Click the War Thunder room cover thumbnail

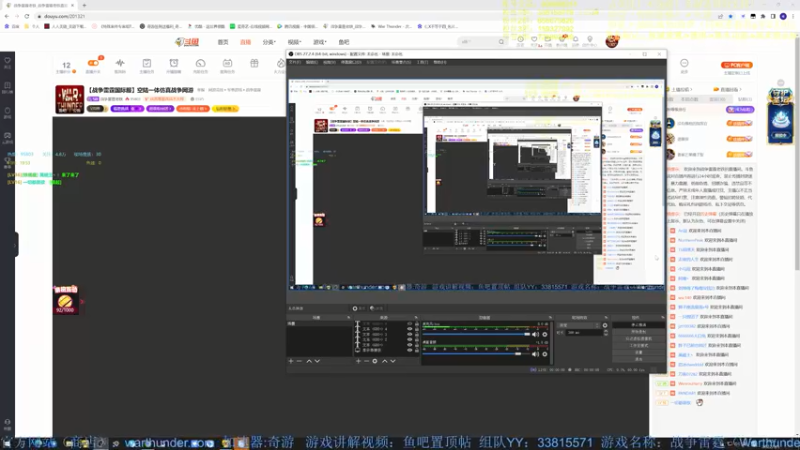[69, 99]
